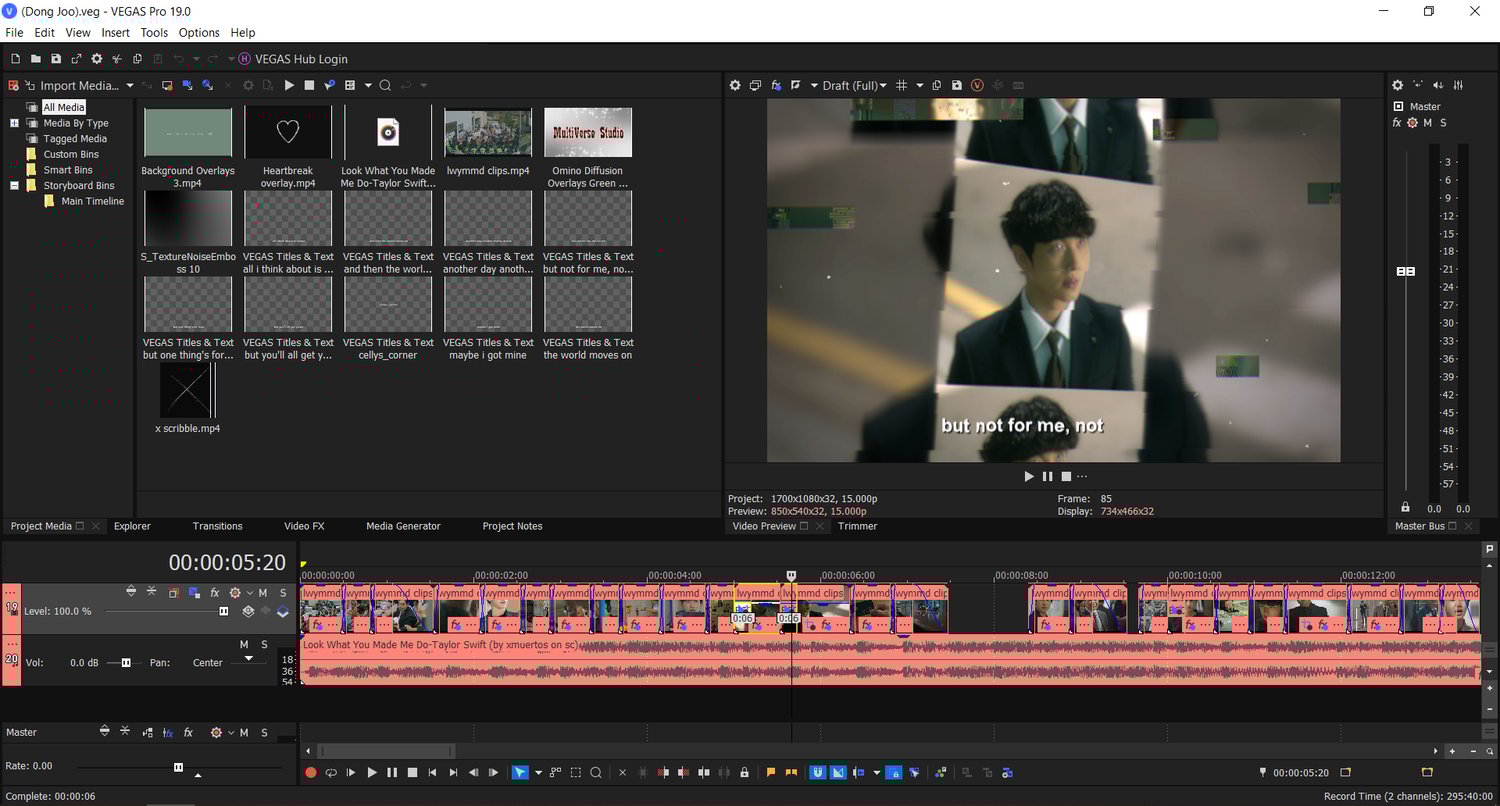This screenshot has width=1500, height=806.
Task: Expand the Media By Type tree node
Action: click(x=15, y=123)
